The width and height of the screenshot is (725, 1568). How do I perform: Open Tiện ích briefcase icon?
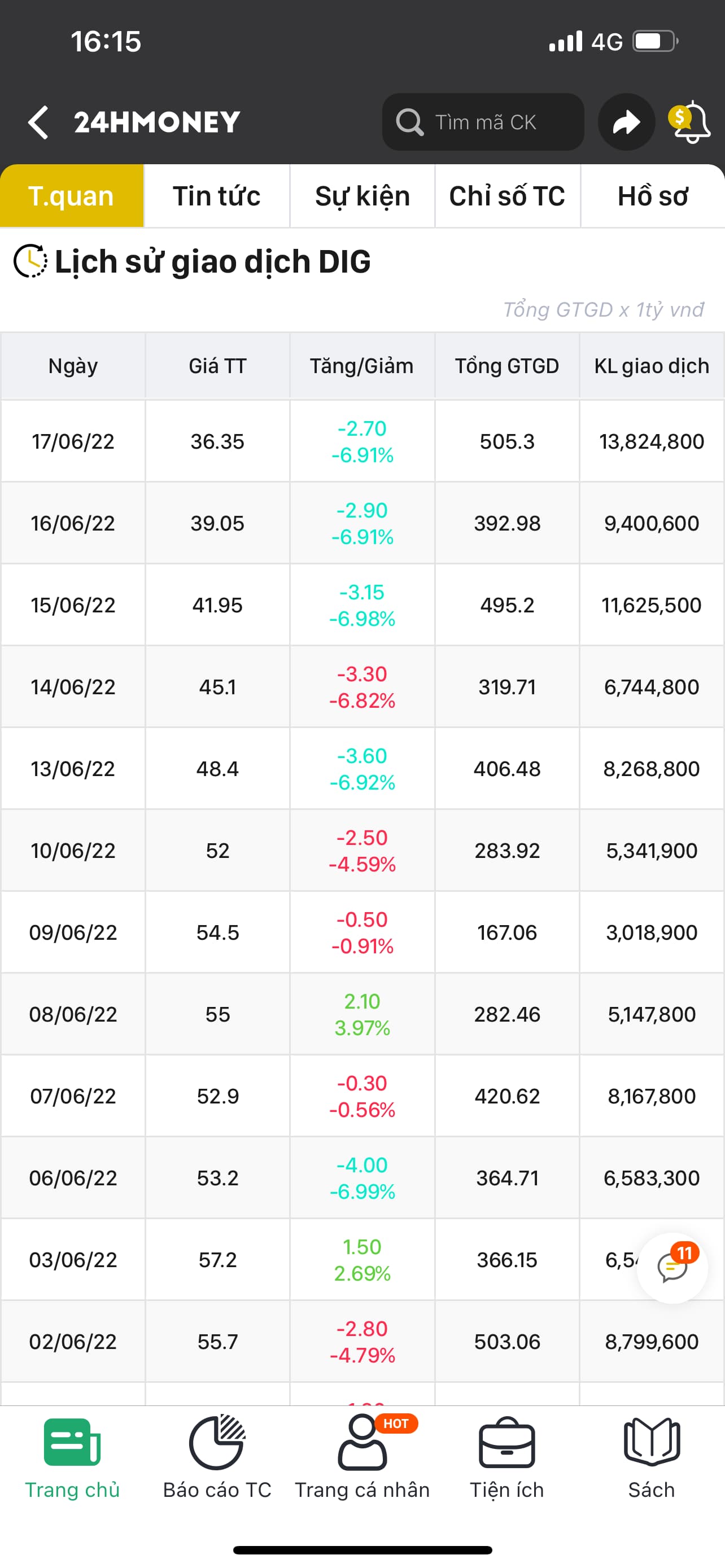[506, 1444]
